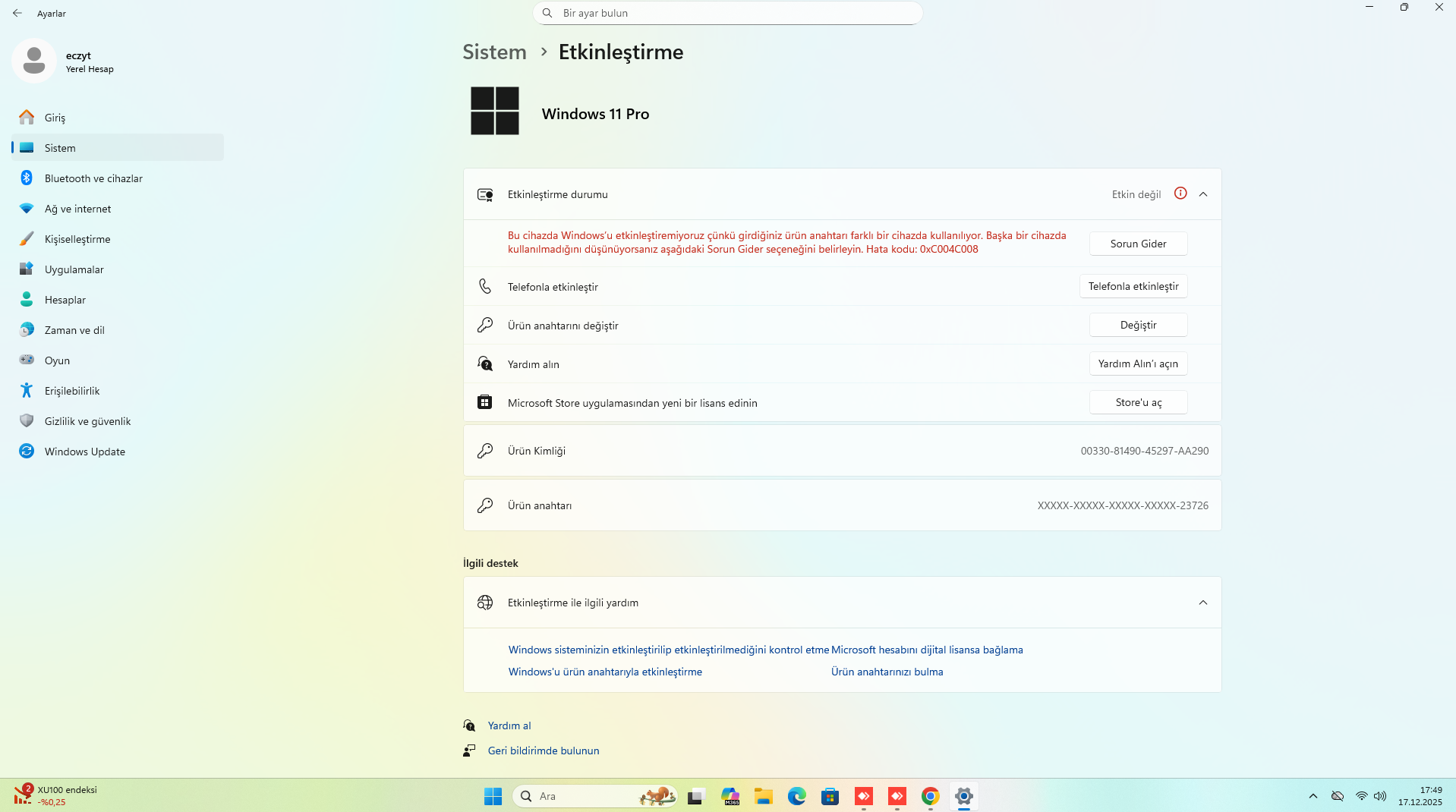This screenshot has height=812, width=1456.
Task: Click the Sistem breadcrumb link
Action: pyautogui.click(x=494, y=52)
